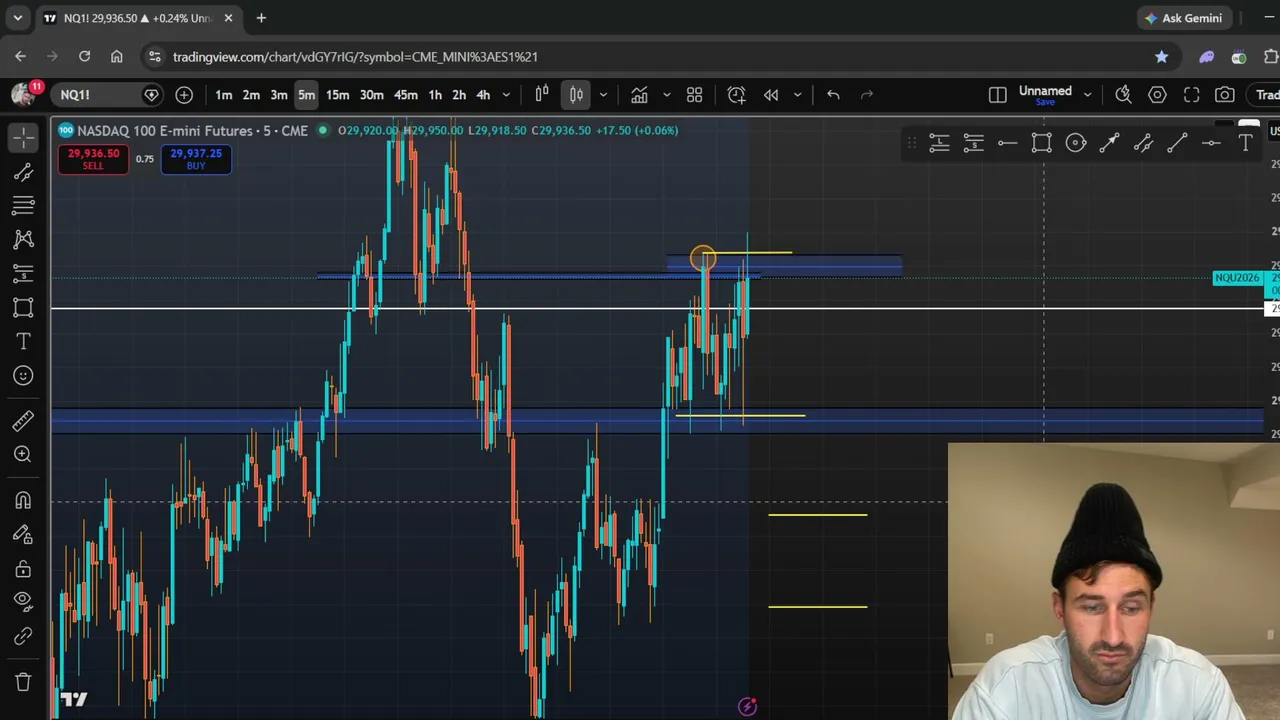Expand the layout management dropdown
The image size is (1280, 720).
point(1088,95)
